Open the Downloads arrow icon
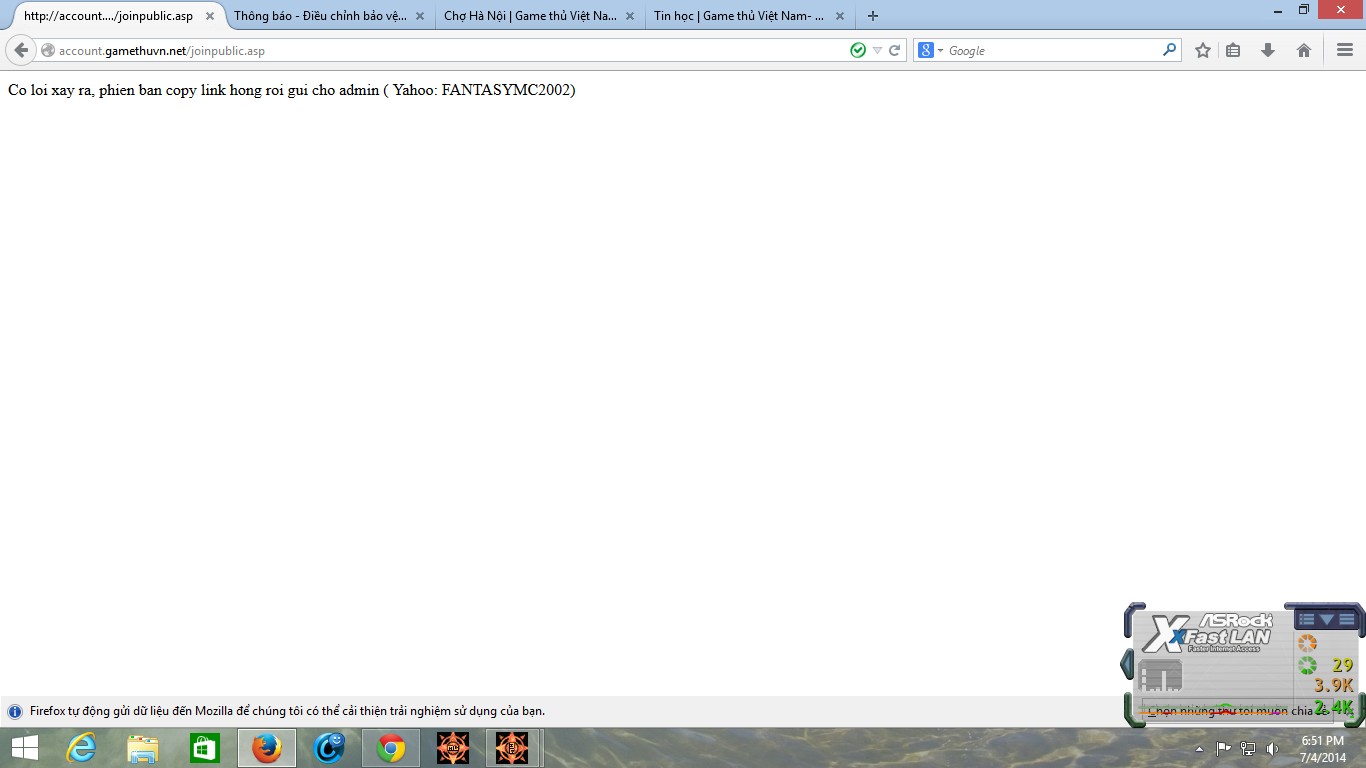 [x=1268, y=50]
